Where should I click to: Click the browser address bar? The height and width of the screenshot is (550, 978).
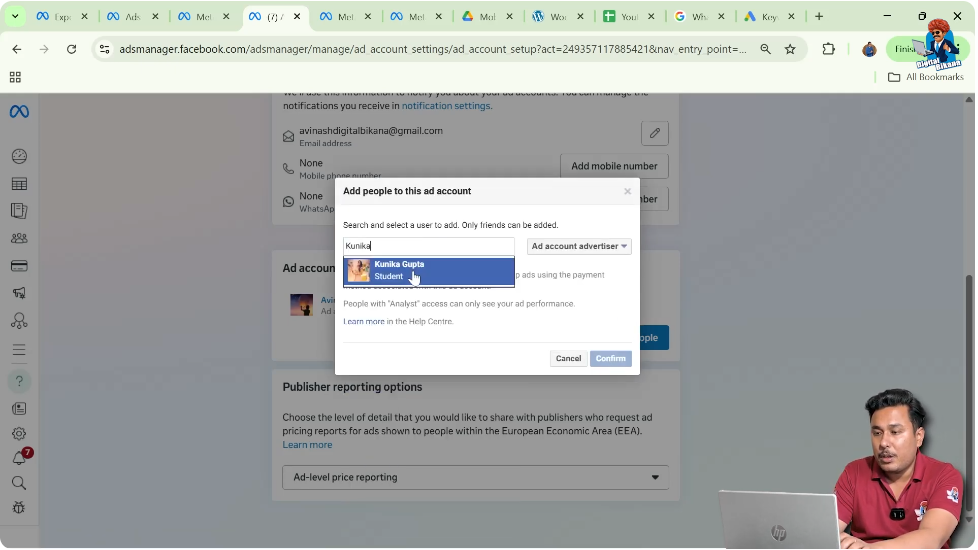pos(433,49)
